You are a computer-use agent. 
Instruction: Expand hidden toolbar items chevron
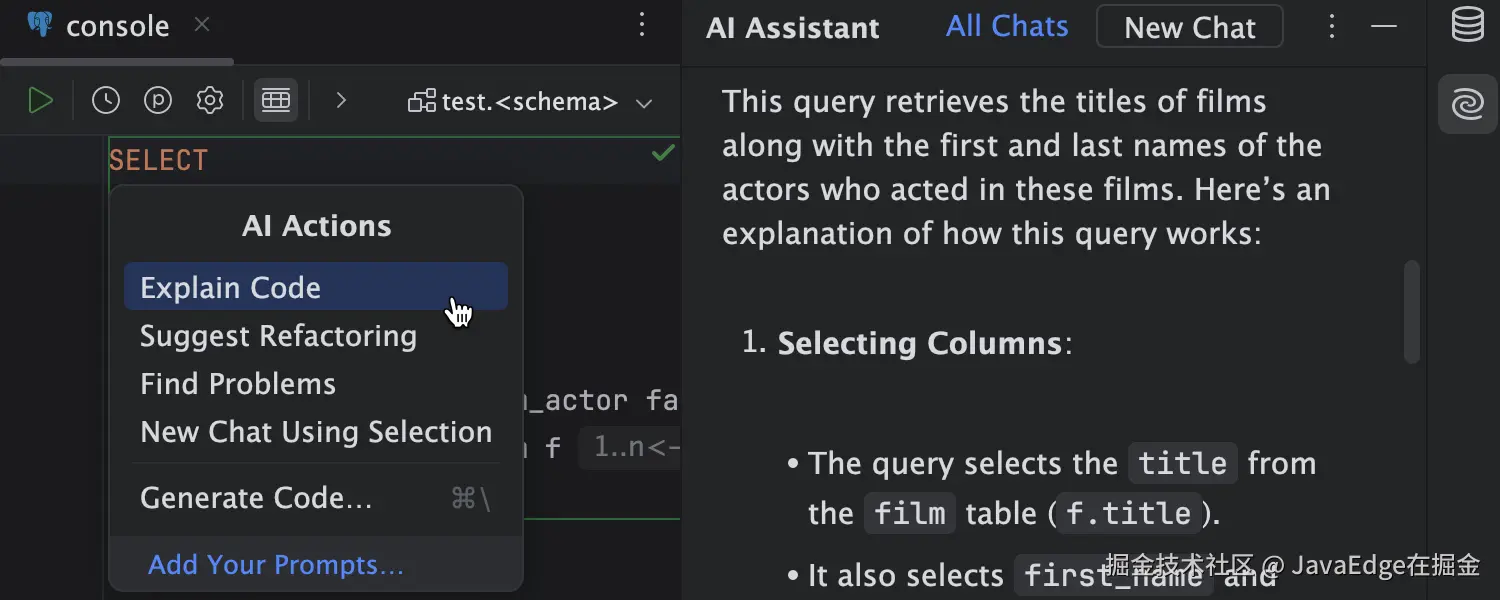click(x=341, y=100)
